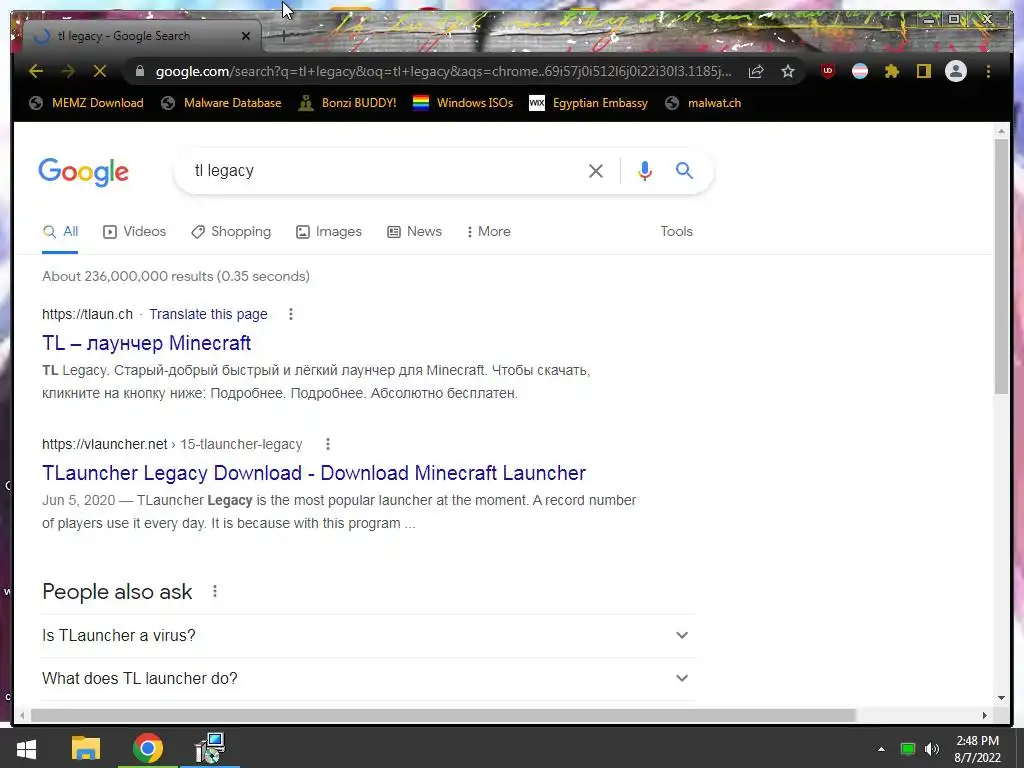Viewport: 1024px width, 768px height.
Task: Click the Chrome taskbar icon
Action: pyautogui.click(x=148, y=748)
